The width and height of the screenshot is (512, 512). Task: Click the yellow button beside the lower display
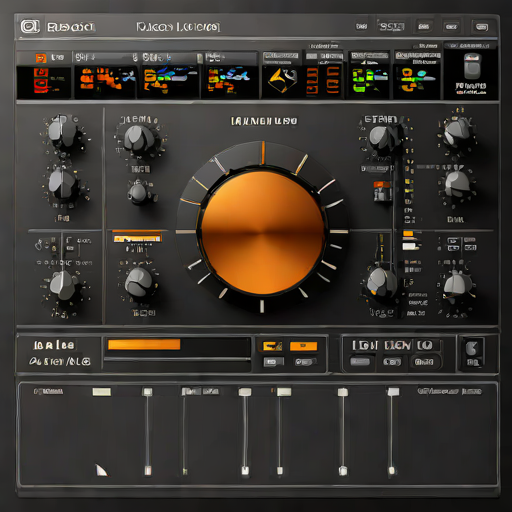[273, 346]
